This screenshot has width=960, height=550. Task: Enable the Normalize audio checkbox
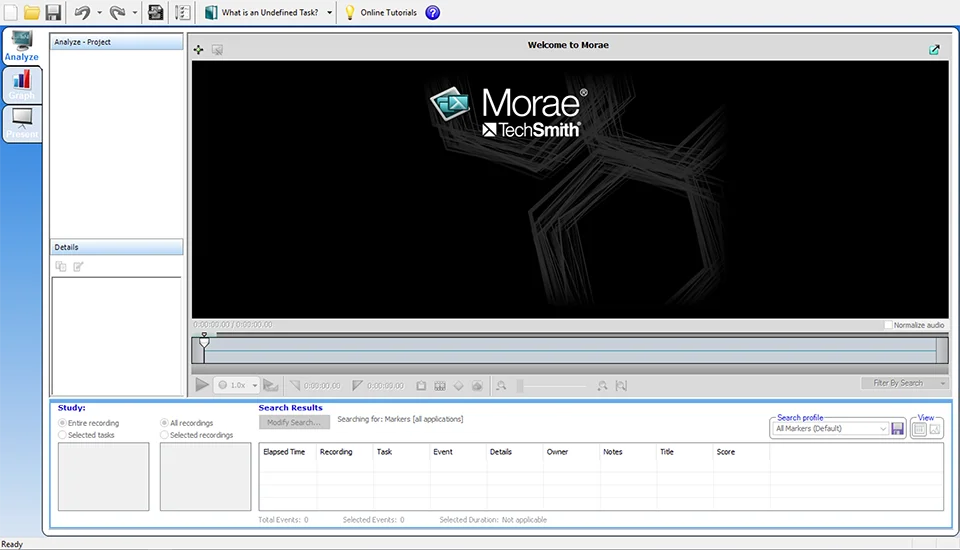pyautogui.click(x=889, y=325)
